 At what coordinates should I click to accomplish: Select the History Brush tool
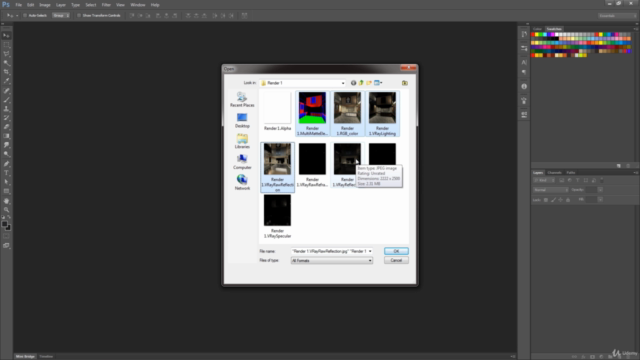pos(6,118)
